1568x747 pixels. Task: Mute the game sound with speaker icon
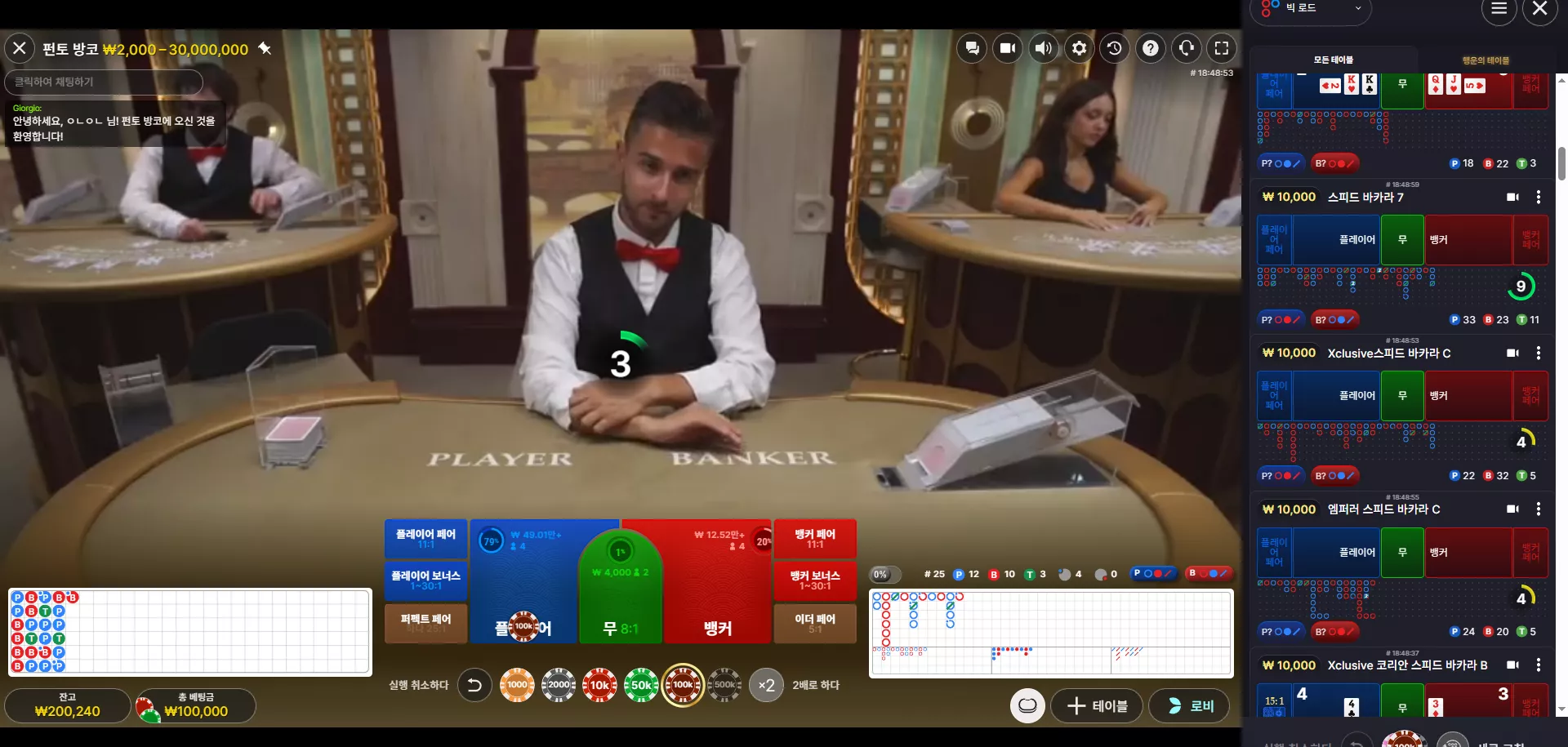[1044, 48]
